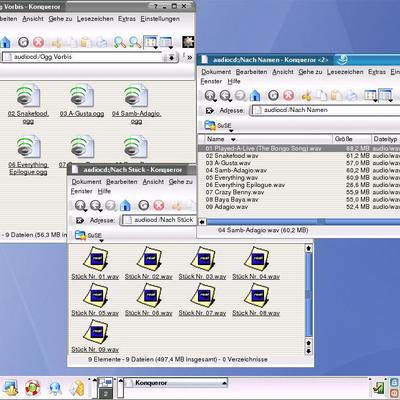Image resolution: width=400 pixels, height=400 pixels.
Task: Open the 03 A-Gusta.ogg file
Action: point(82,100)
